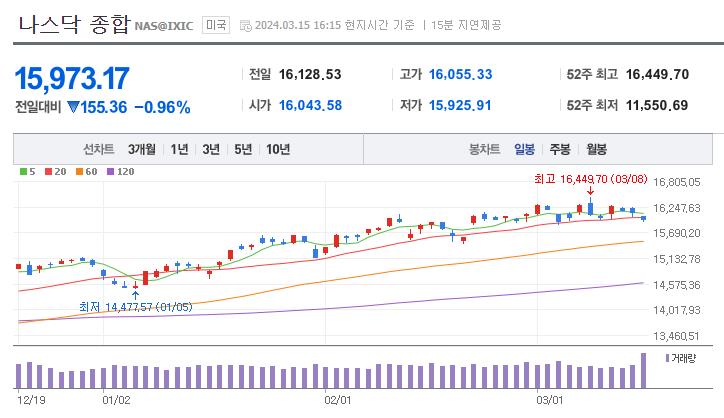Click the 봉차트 section label
724x418 pixels.
(484, 149)
